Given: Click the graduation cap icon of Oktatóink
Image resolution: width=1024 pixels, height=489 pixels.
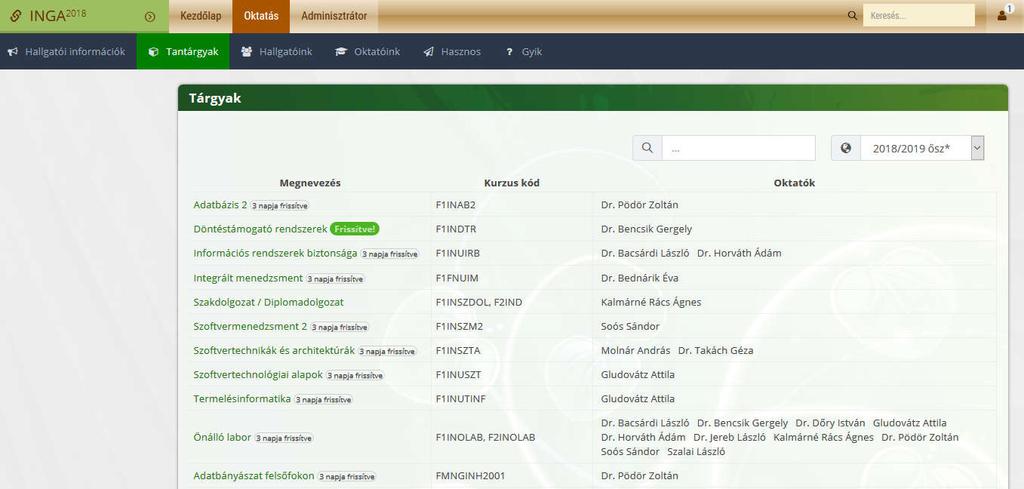Looking at the screenshot, I should (342, 52).
